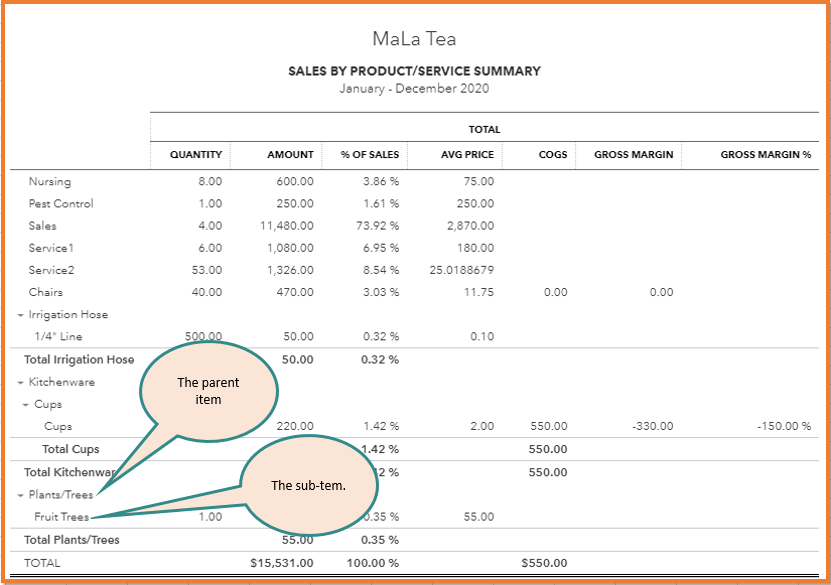Screen dimensions: 831x585
Task: Click the MaLa Tea report title
Action: click(x=414, y=38)
